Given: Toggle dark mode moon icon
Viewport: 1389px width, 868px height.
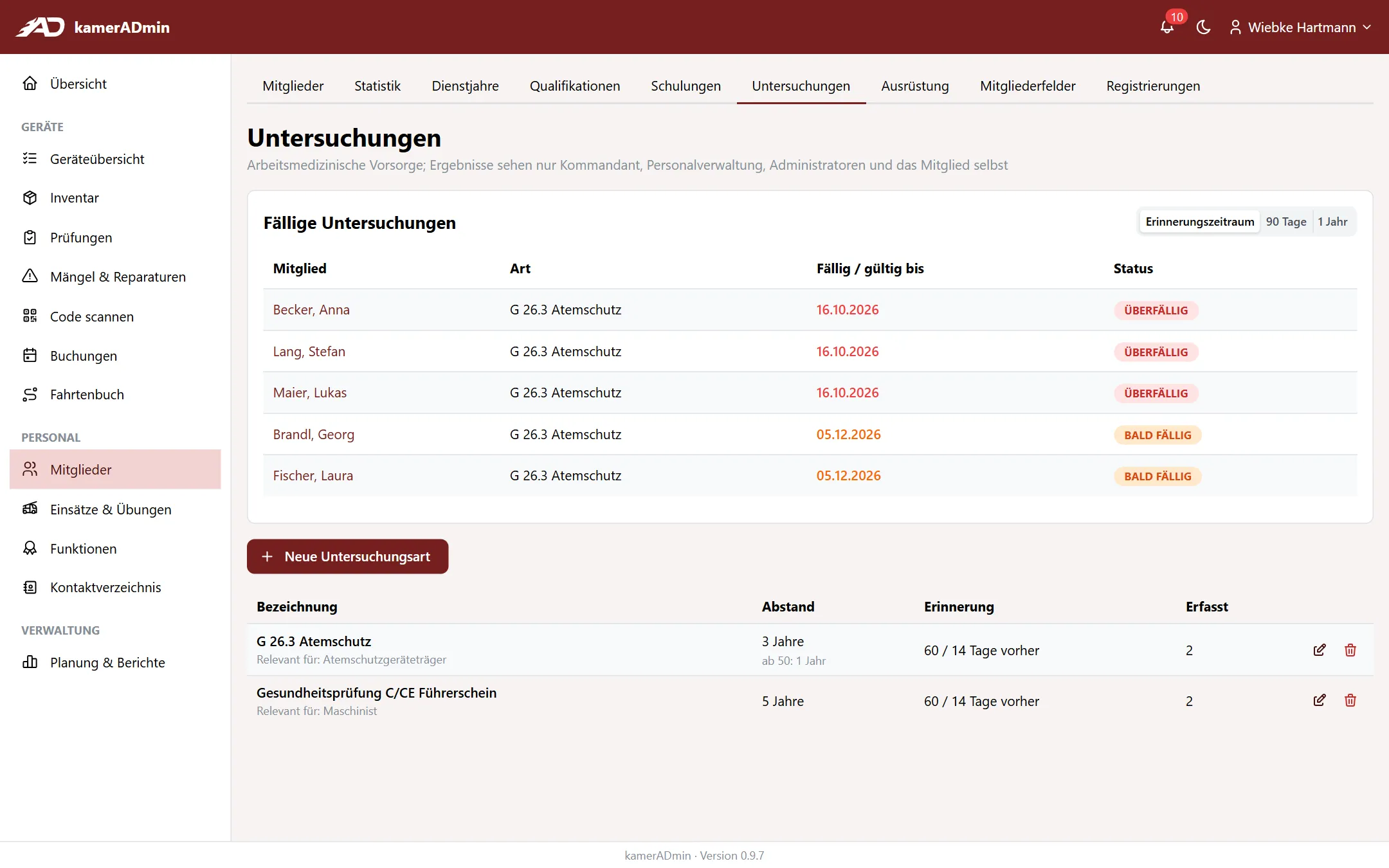Looking at the screenshot, I should [1203, 27].
